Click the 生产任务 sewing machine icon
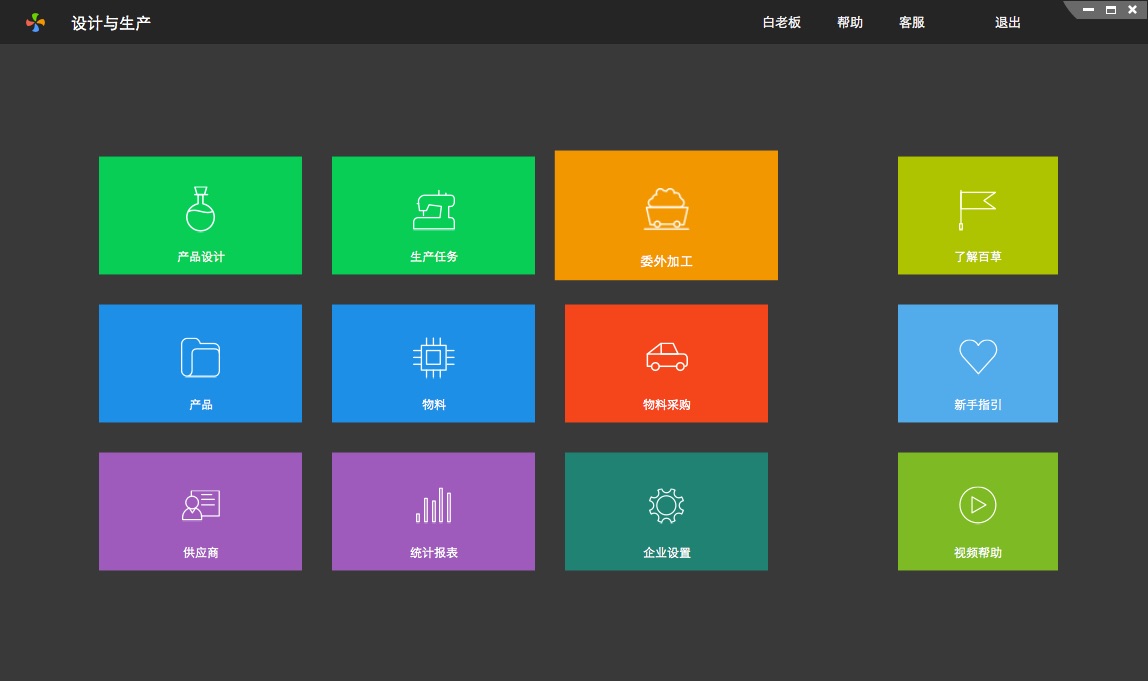This screenshot has width=1148, height=681. (433, 210)
